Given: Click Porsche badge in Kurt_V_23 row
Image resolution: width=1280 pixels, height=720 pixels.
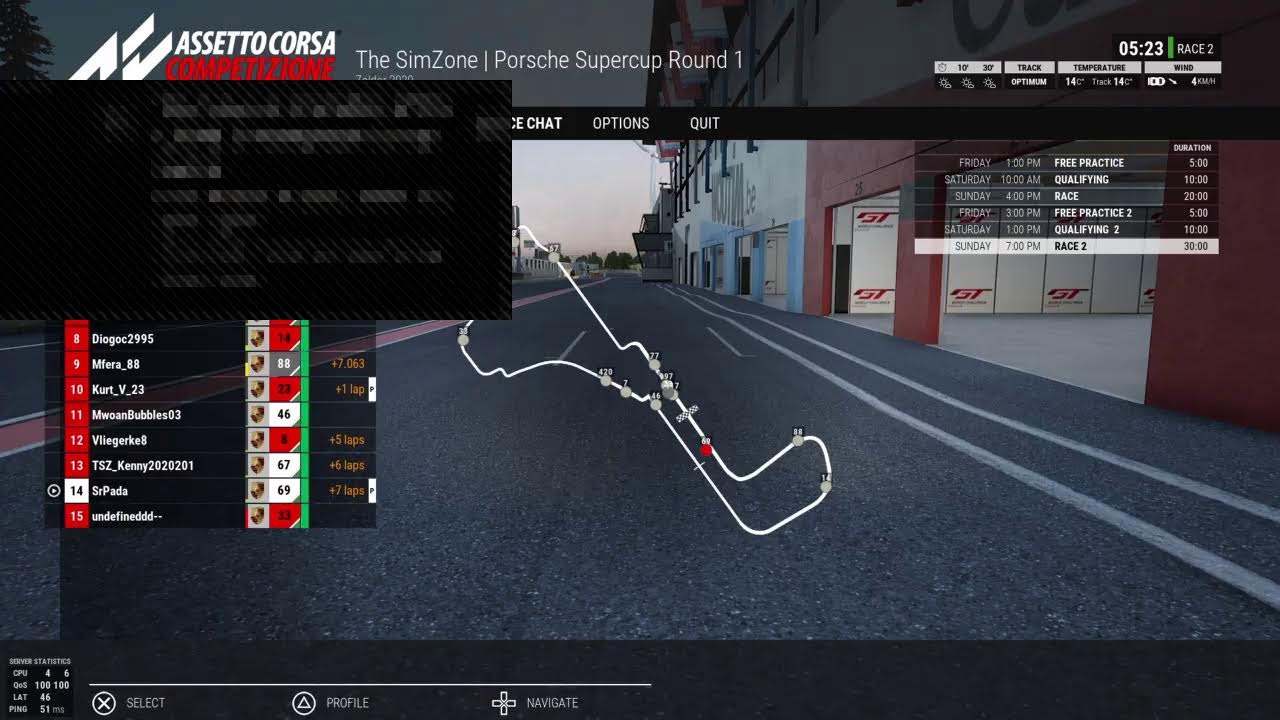Looking at the screenshot, I should click(257, 390).
